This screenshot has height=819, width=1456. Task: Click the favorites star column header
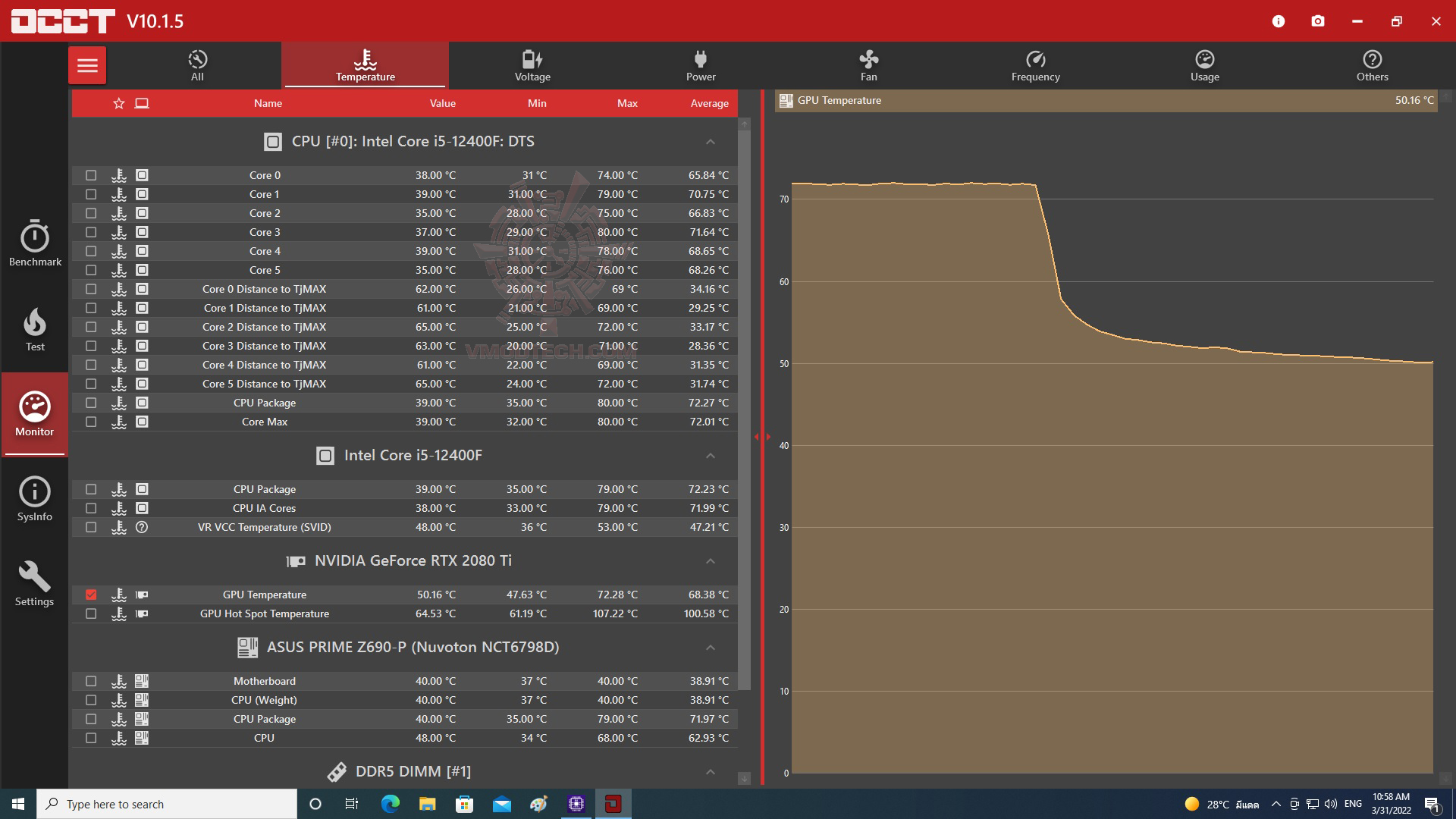(118, 103)
